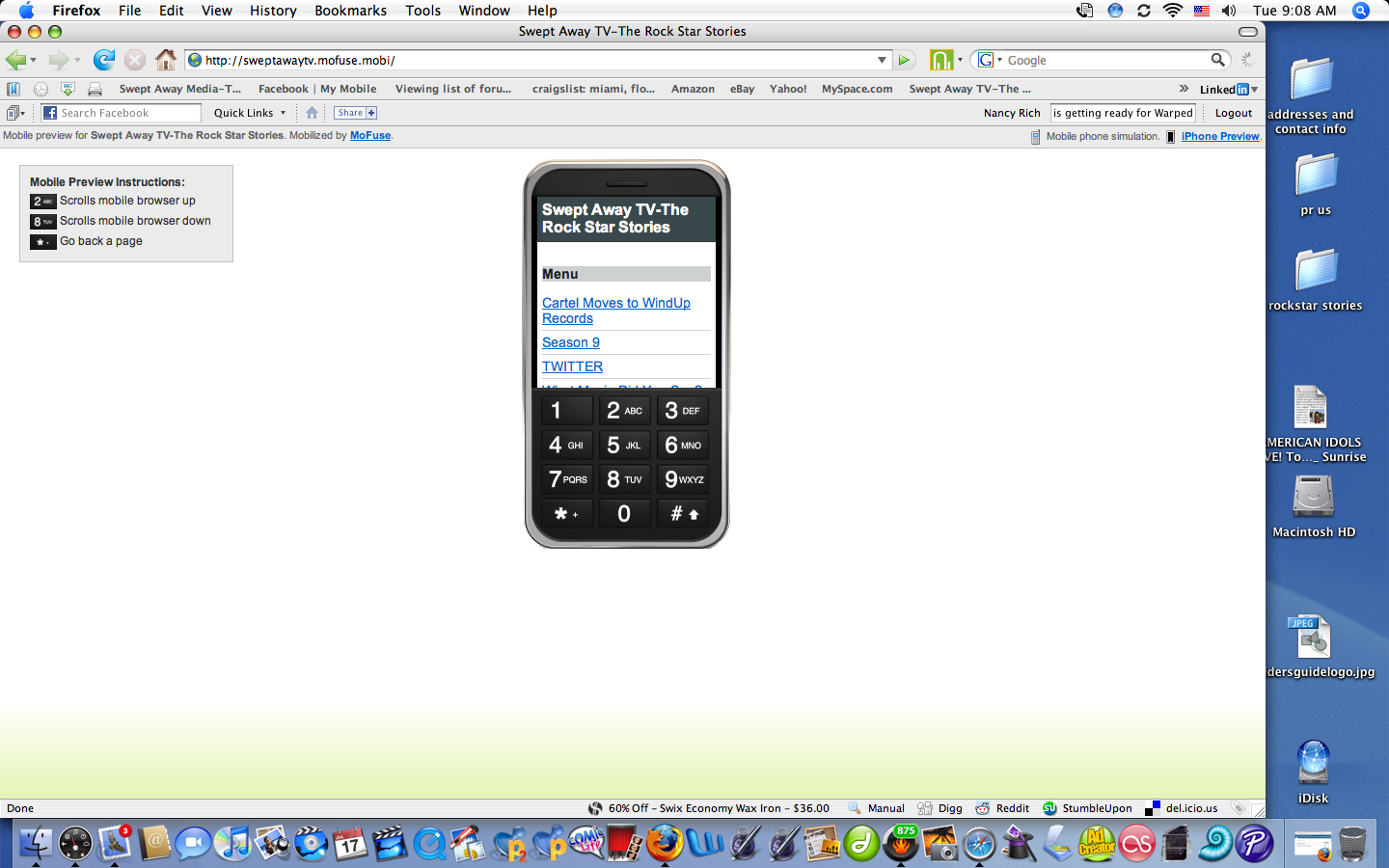Tap the phone key 9 WXYZ

click(x=683, y=479)
